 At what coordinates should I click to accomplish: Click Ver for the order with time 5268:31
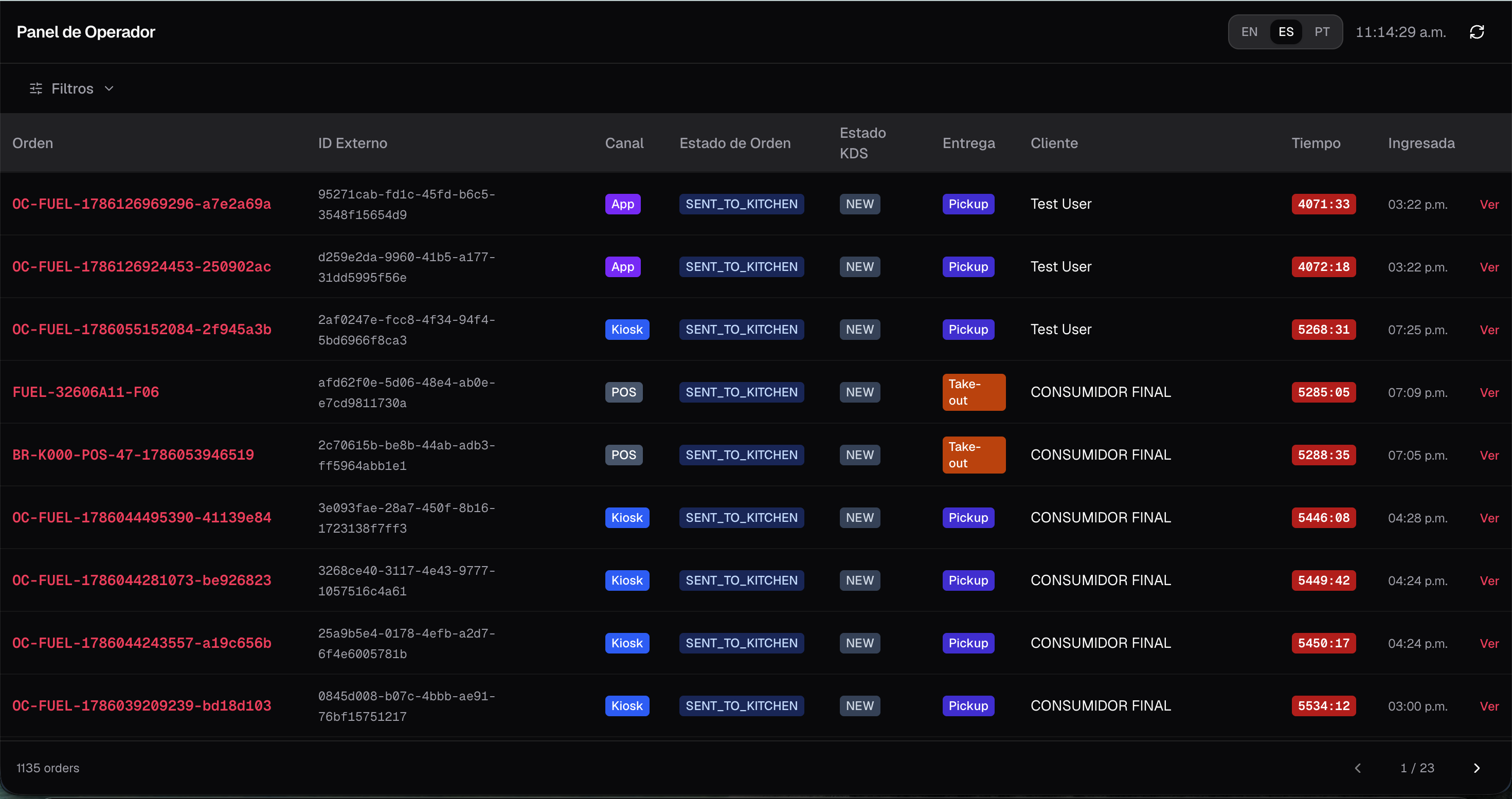pos(1489,330)
